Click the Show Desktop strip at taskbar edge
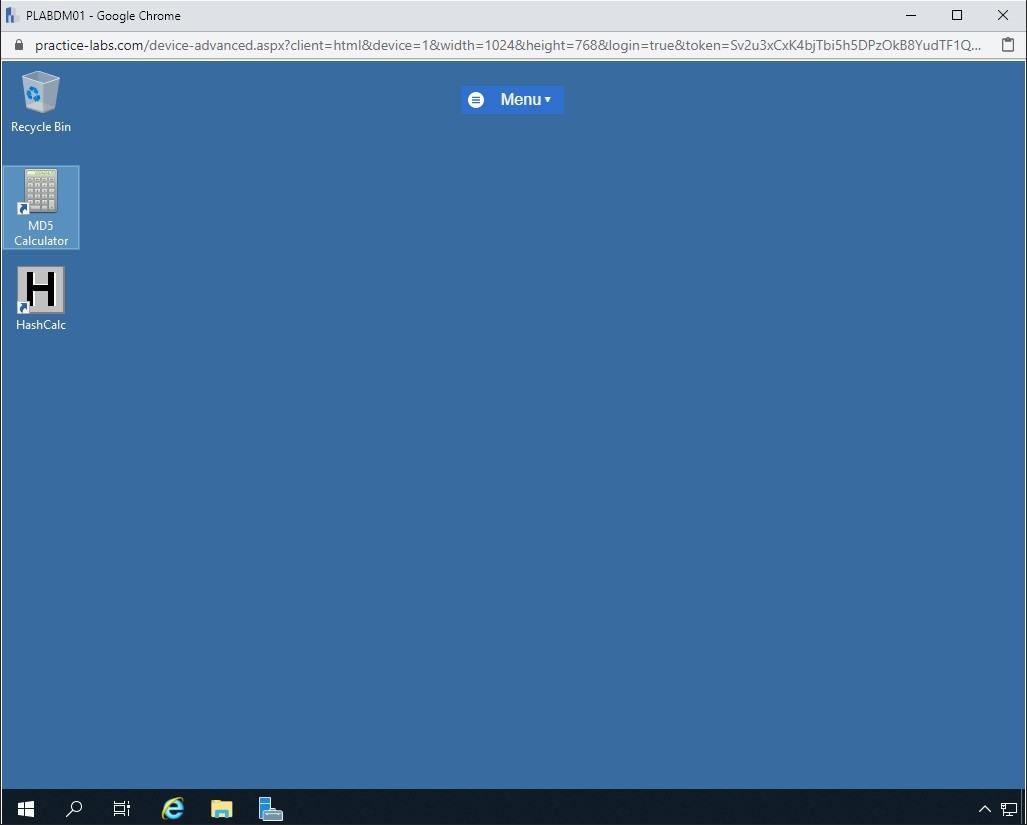Image resolution: width=1027 pixels, height=825 pixels. click(1023, 808)
